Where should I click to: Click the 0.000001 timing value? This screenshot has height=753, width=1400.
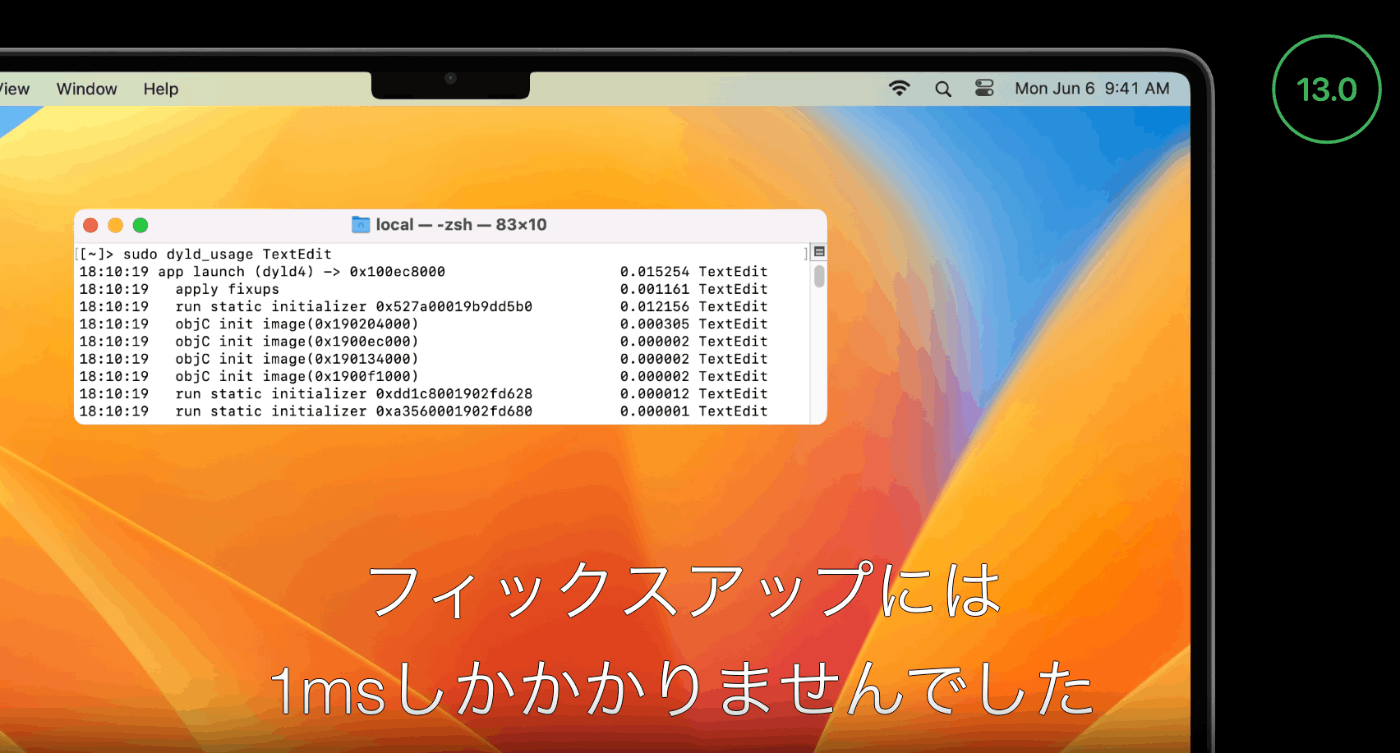(x=654, y=411)
